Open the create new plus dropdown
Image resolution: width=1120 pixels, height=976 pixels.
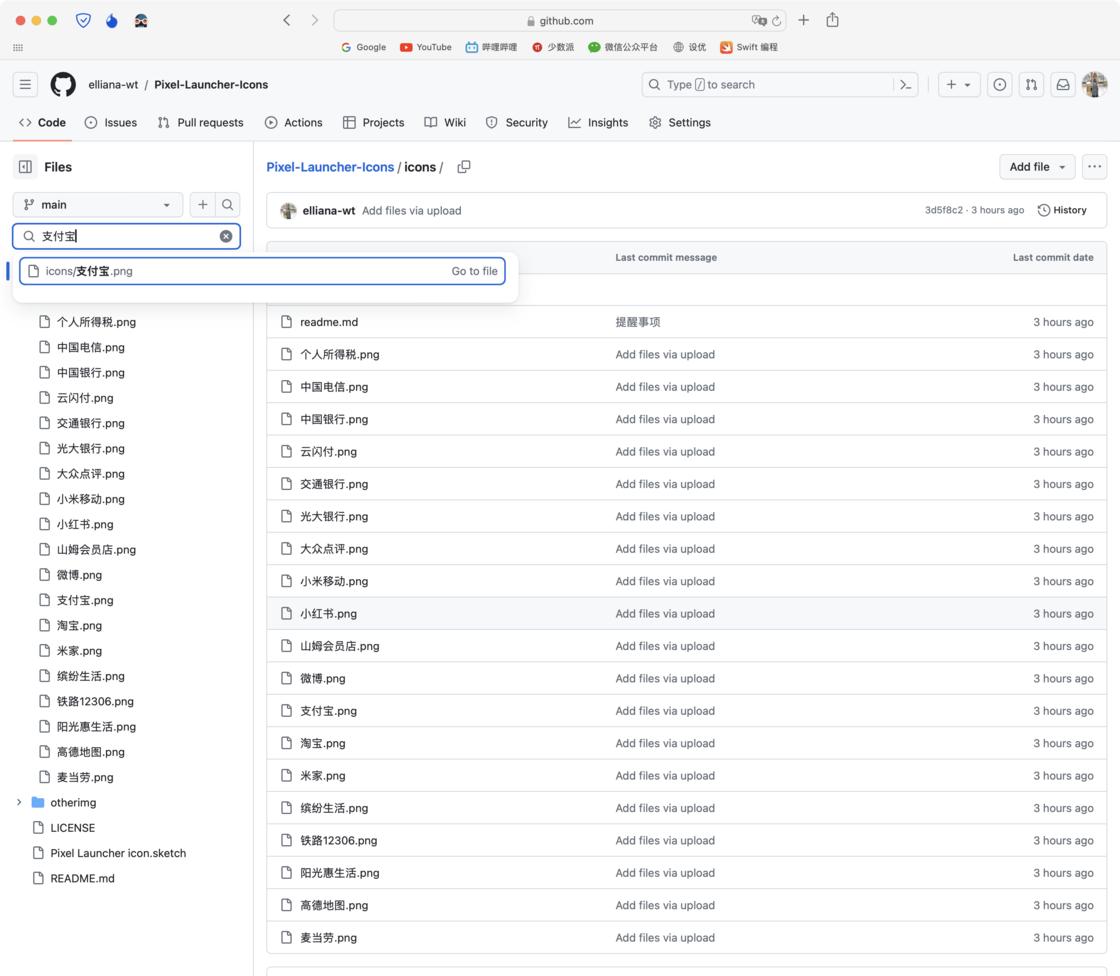tap(958, 85)
